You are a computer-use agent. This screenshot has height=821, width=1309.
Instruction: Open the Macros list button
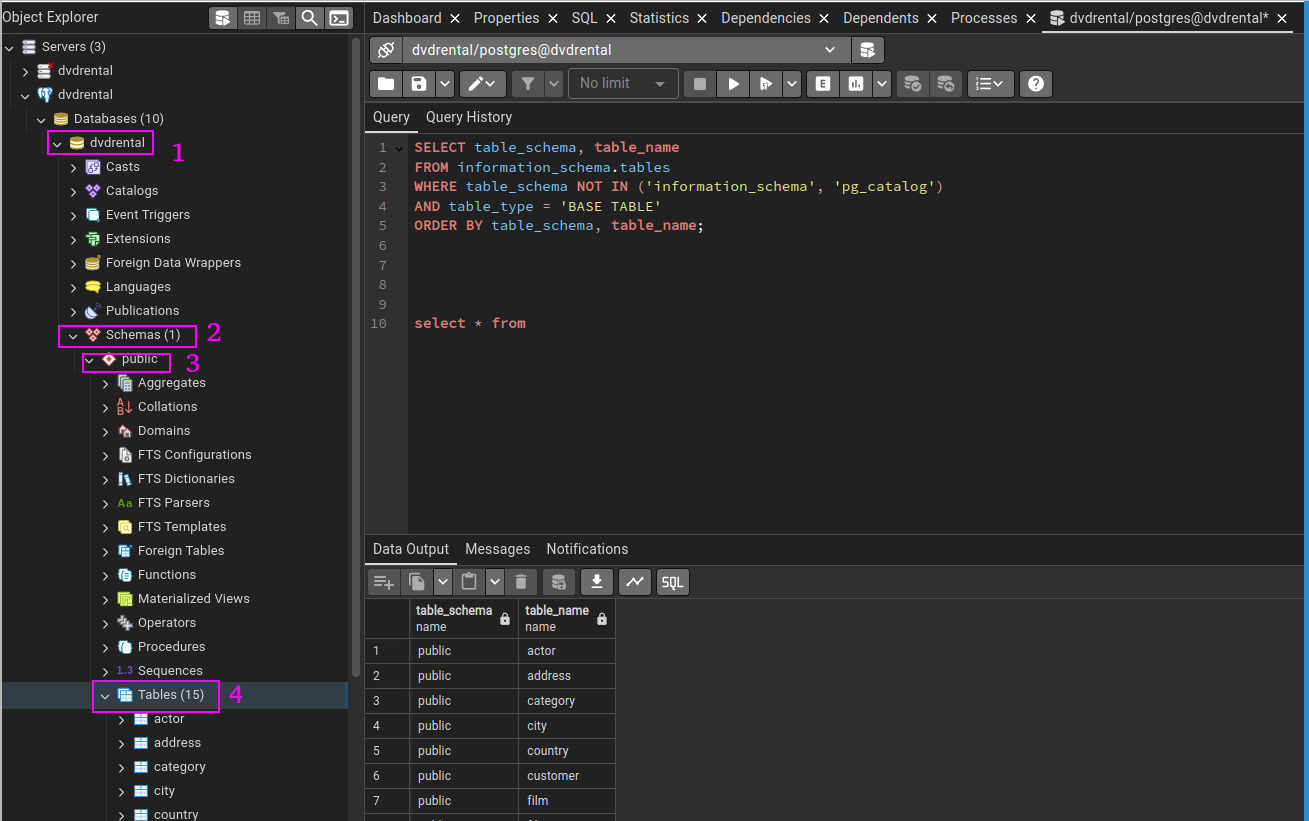click(991, 84)
